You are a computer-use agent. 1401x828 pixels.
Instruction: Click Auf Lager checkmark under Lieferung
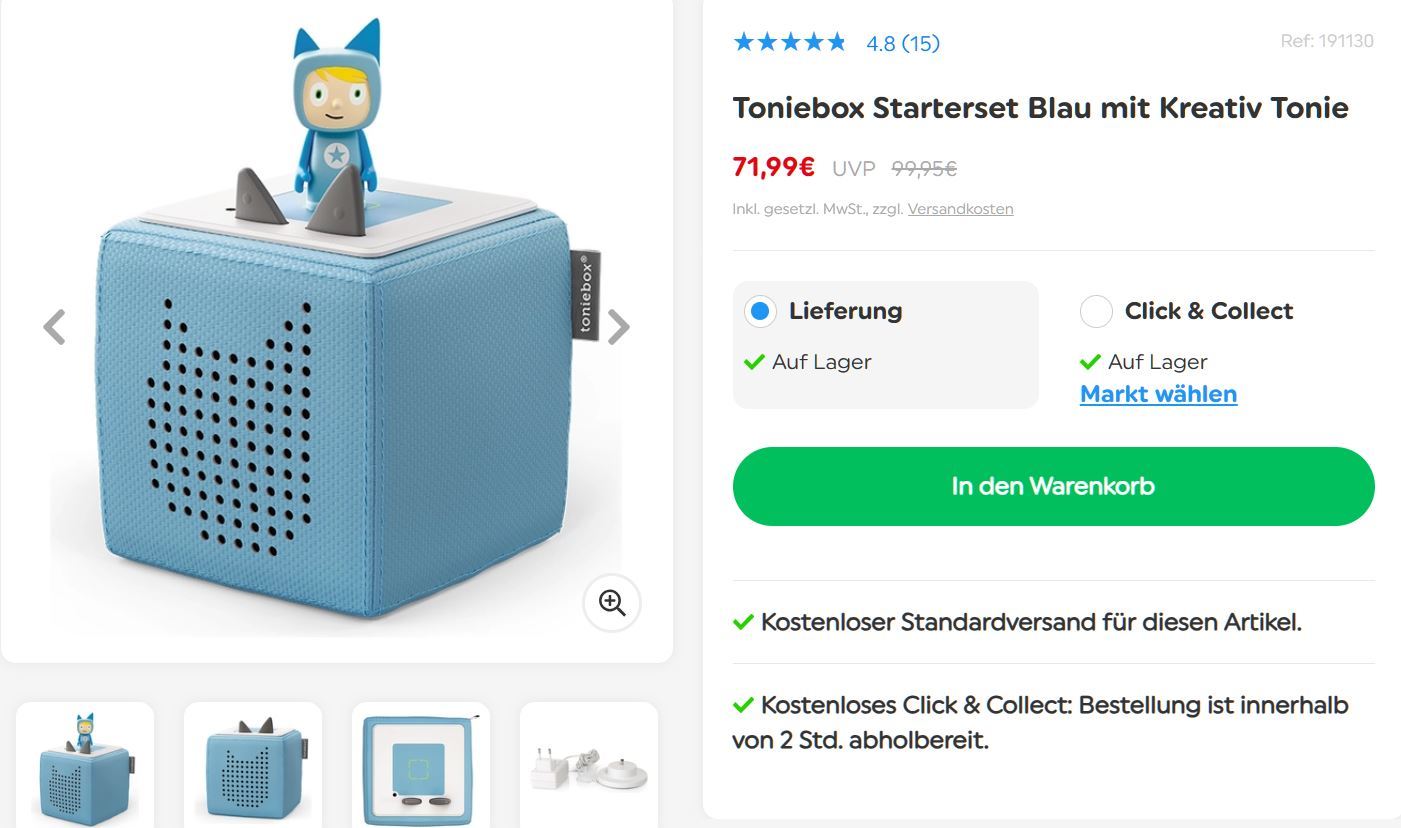click(x=754, y=362)
